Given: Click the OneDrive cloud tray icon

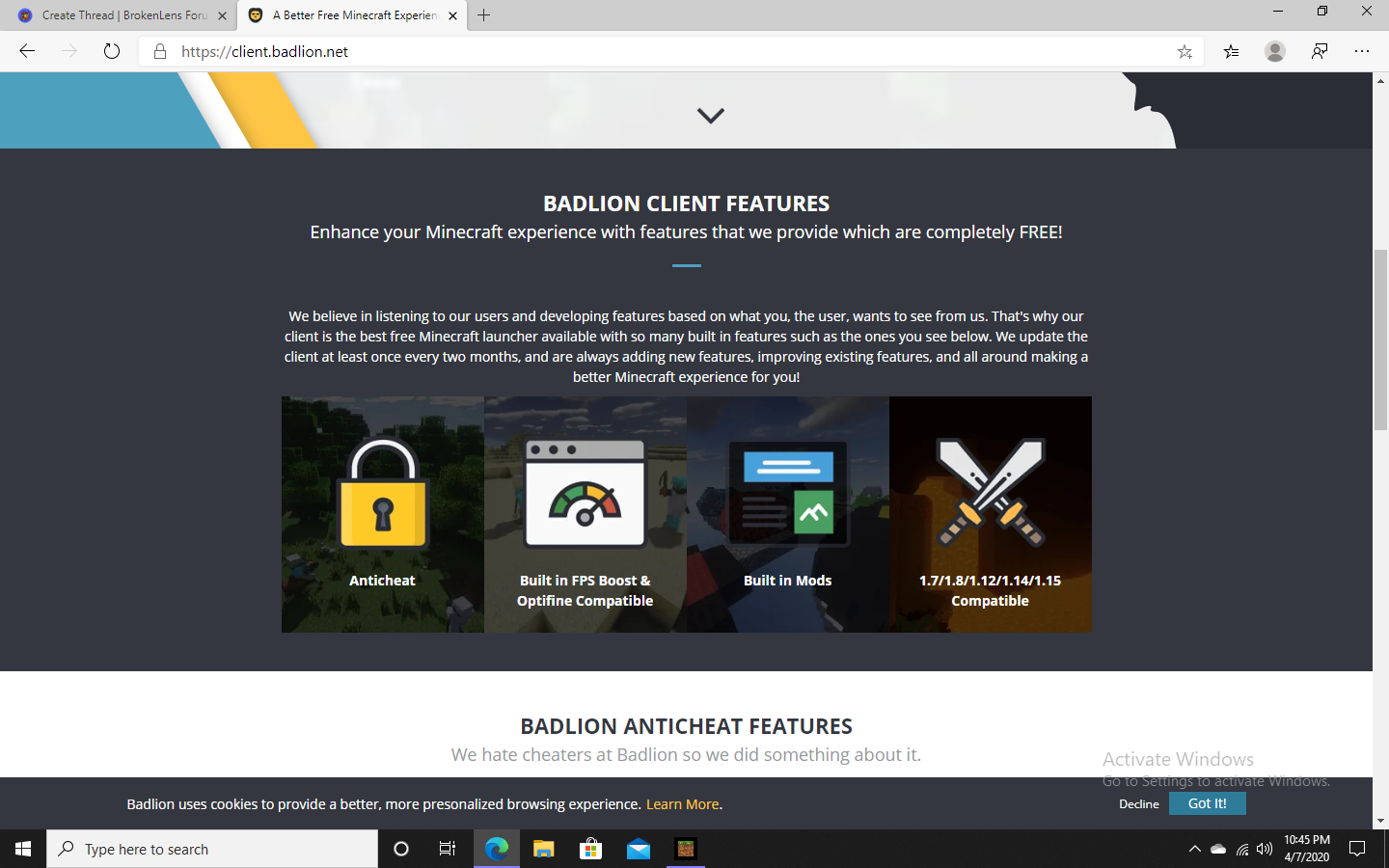Looking at the screenshot, I should [x=1218, y=849].
